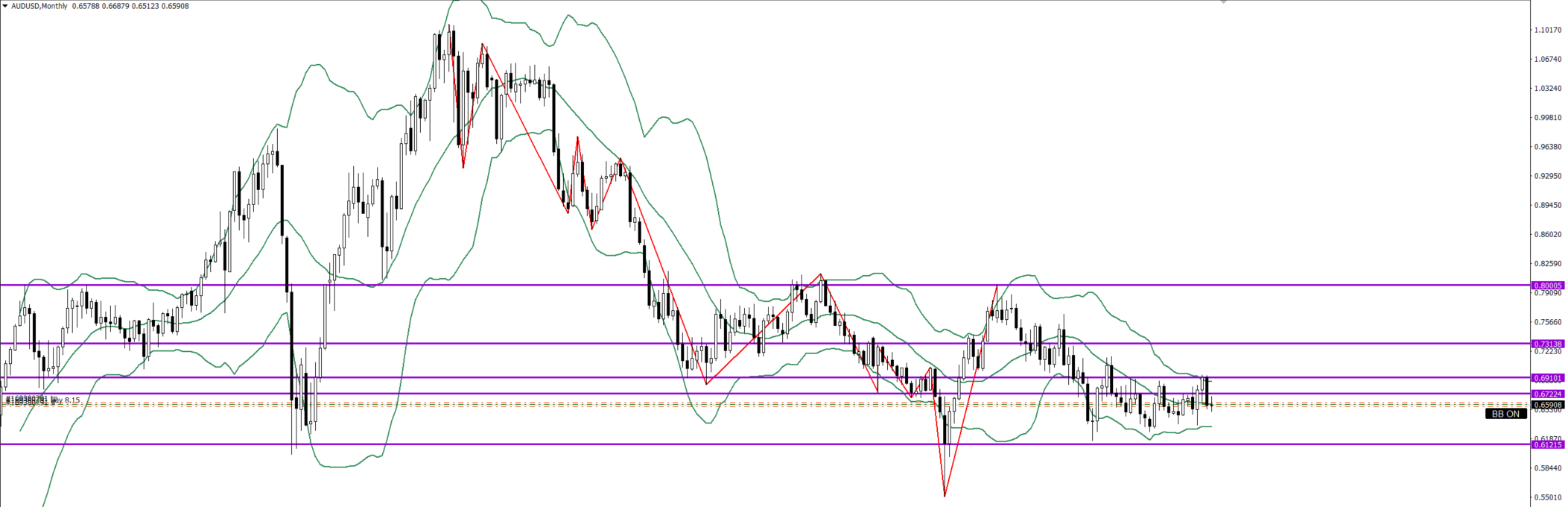Click the chart shift marker on top edge
The height and width of the screenshot is (507, 1568).
[1222, 2]
